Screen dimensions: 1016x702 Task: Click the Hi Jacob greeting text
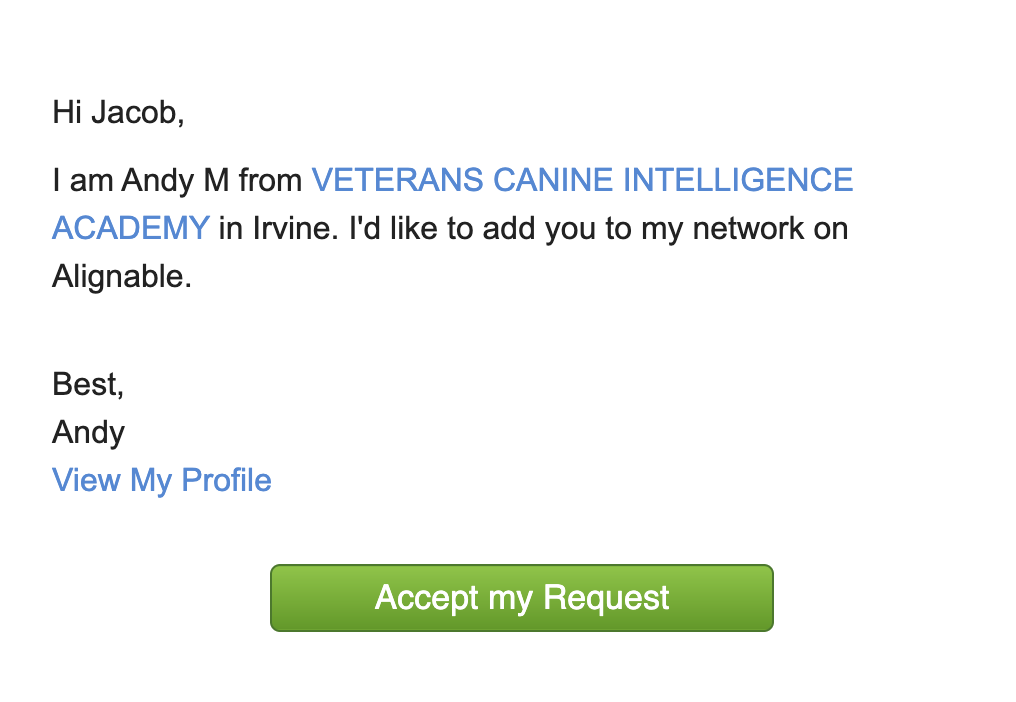[x=118, y=113]
